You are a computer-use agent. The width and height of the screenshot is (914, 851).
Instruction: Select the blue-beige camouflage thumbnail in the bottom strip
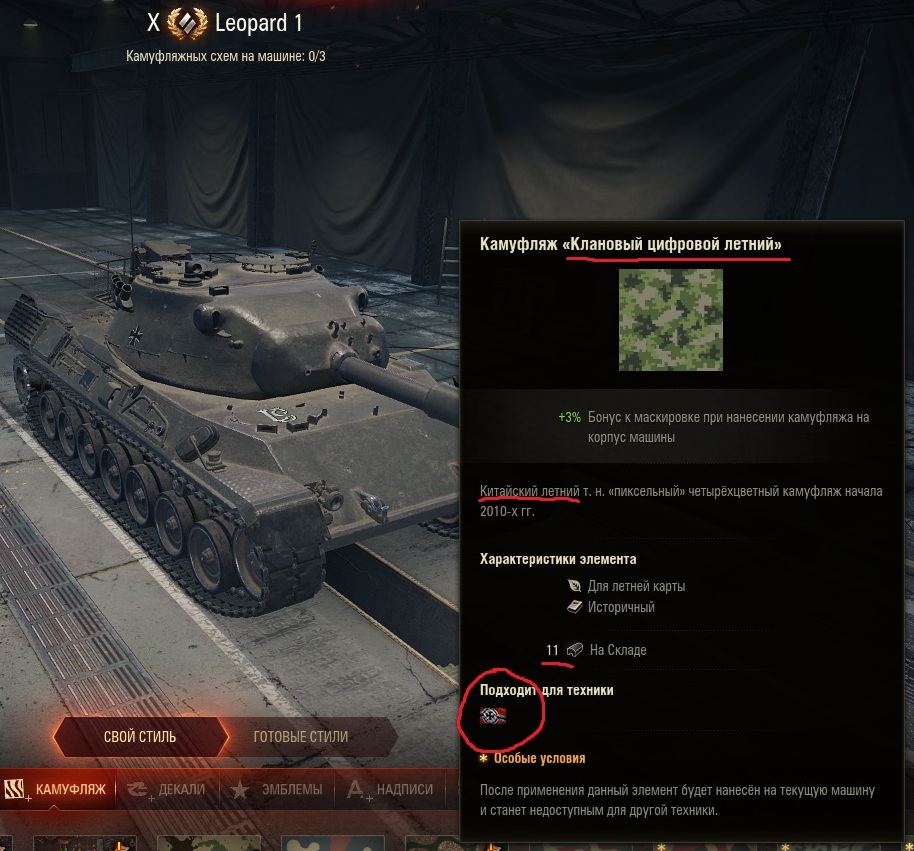tap(332, 843)
